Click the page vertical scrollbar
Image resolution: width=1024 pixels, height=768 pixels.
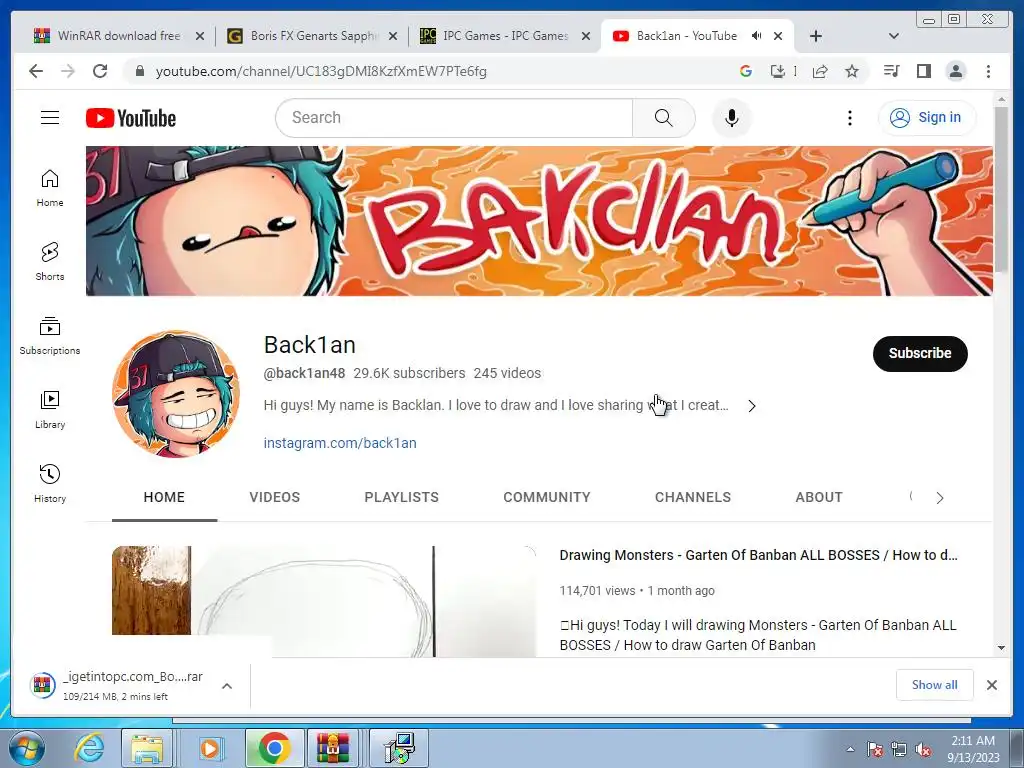1001,189
